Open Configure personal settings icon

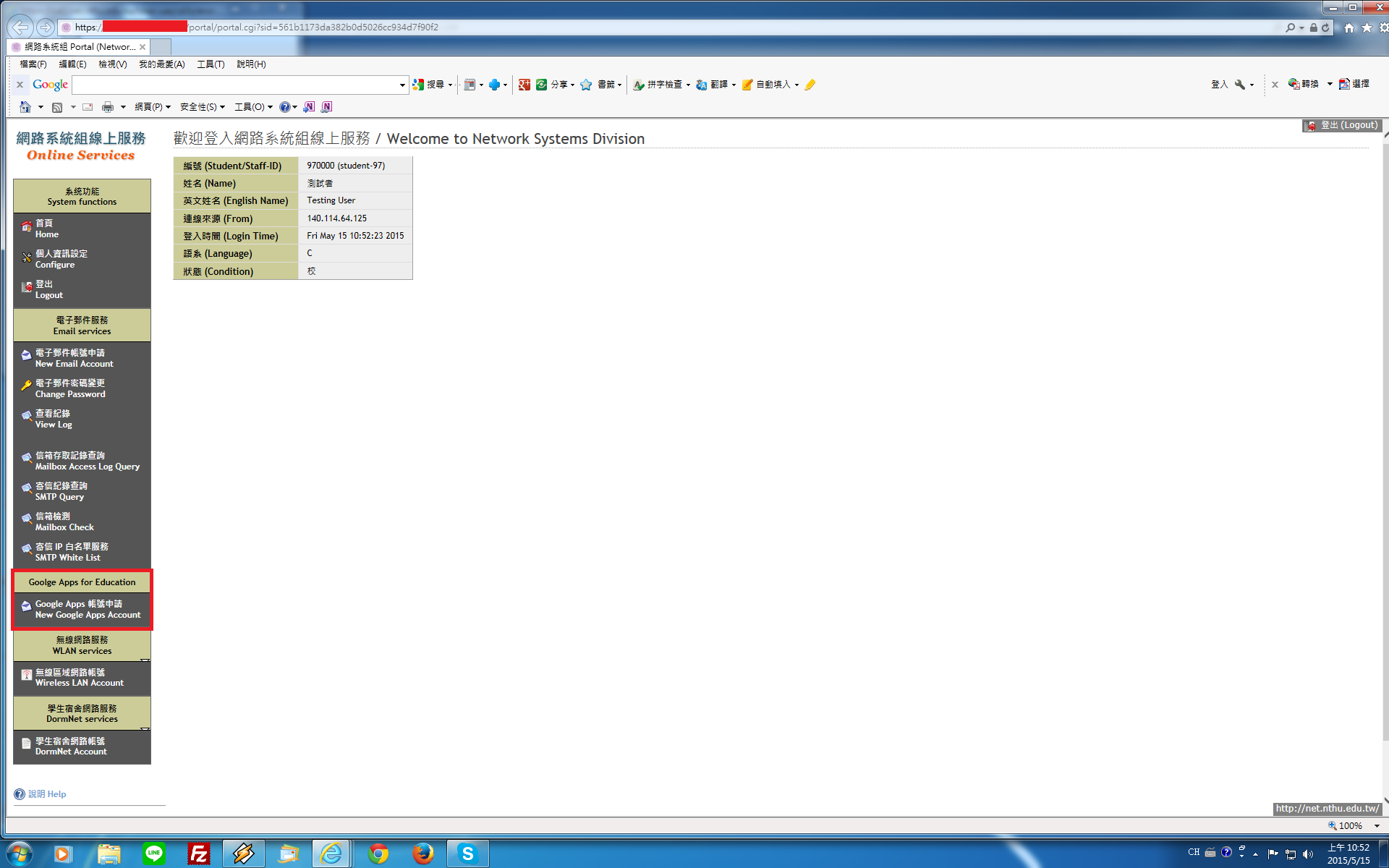click(27, 258)
